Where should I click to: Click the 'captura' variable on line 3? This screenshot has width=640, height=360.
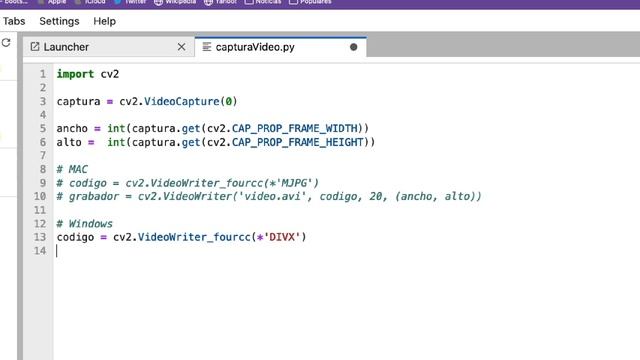[78, 102]
